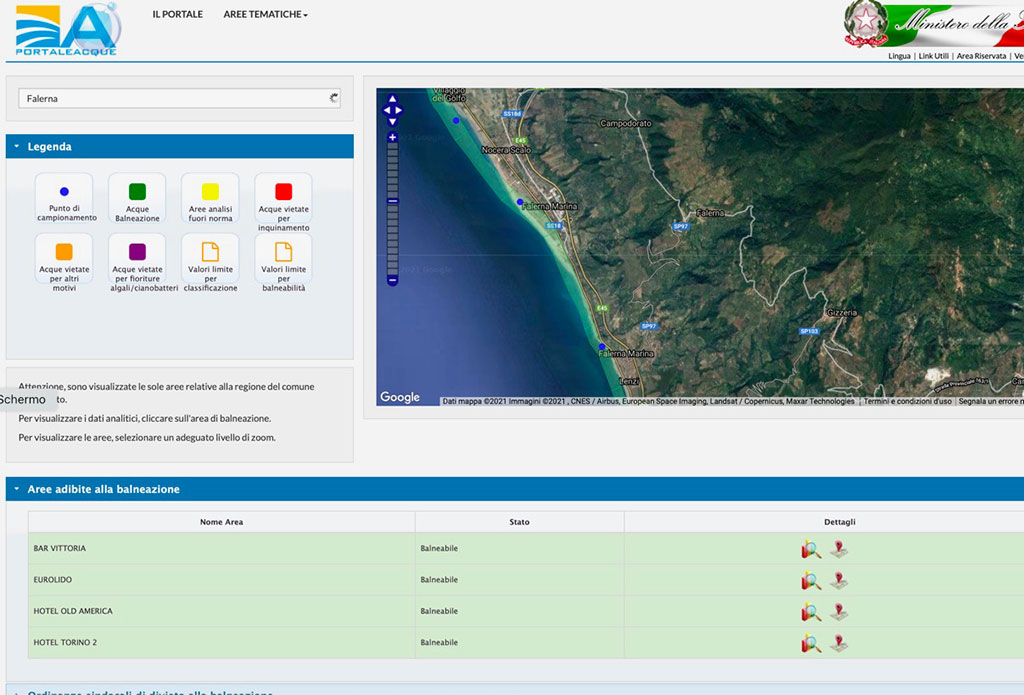Select the BAR VITTORIA row name
Screen dimensions: 1024x695
(59, 548)
